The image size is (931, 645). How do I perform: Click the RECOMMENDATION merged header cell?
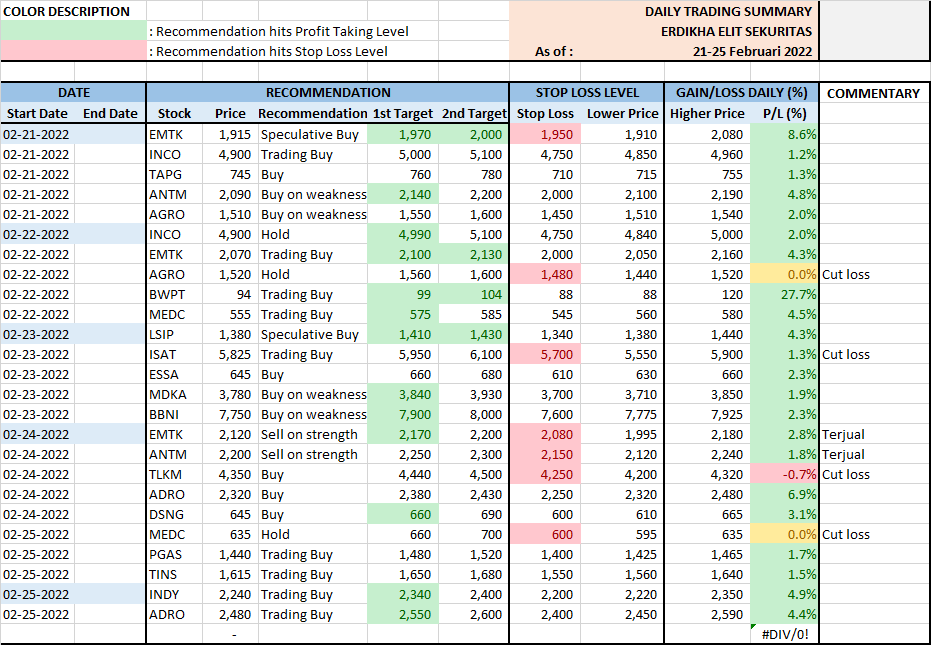(327, 93)
